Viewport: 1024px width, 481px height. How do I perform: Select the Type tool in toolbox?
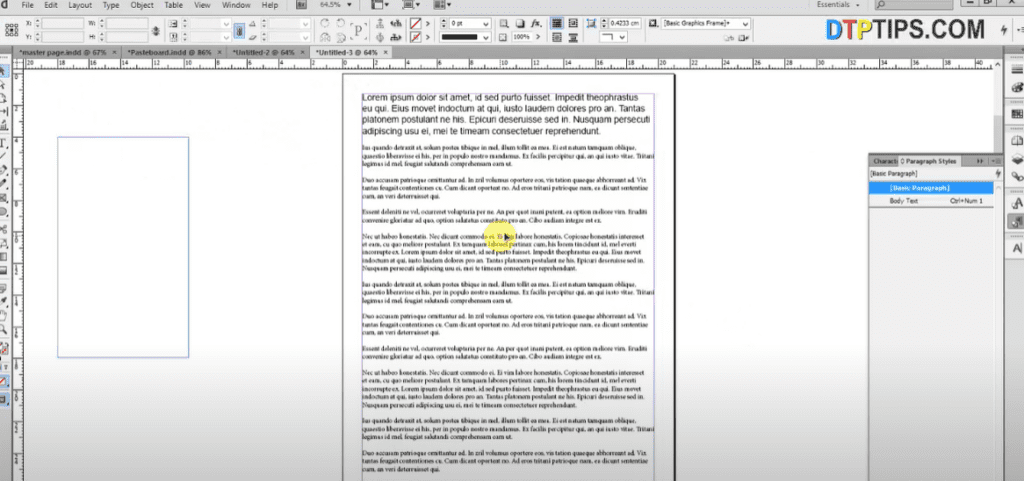[x=4, y=142]
